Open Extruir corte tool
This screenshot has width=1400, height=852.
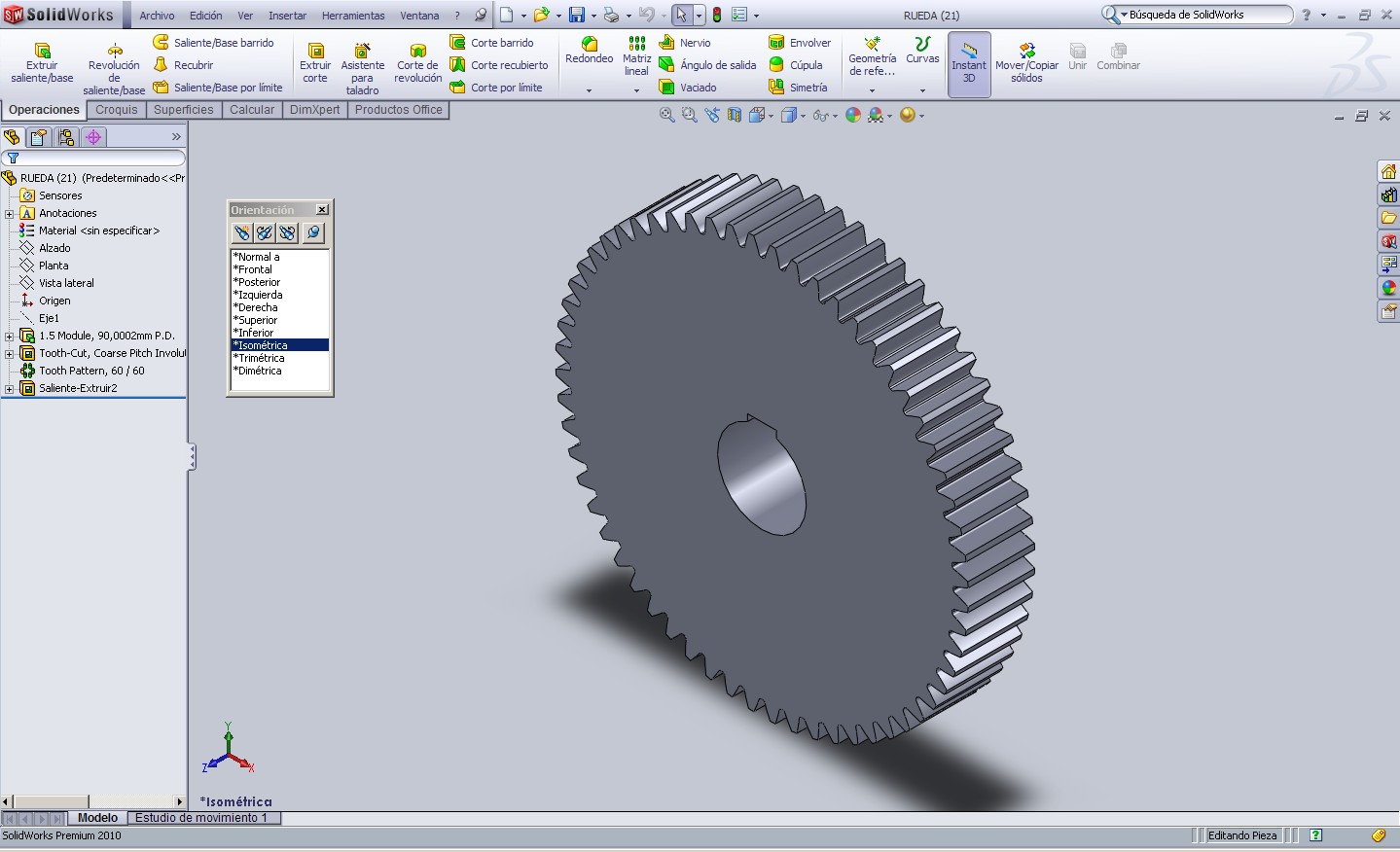click(x=315, y=63)
